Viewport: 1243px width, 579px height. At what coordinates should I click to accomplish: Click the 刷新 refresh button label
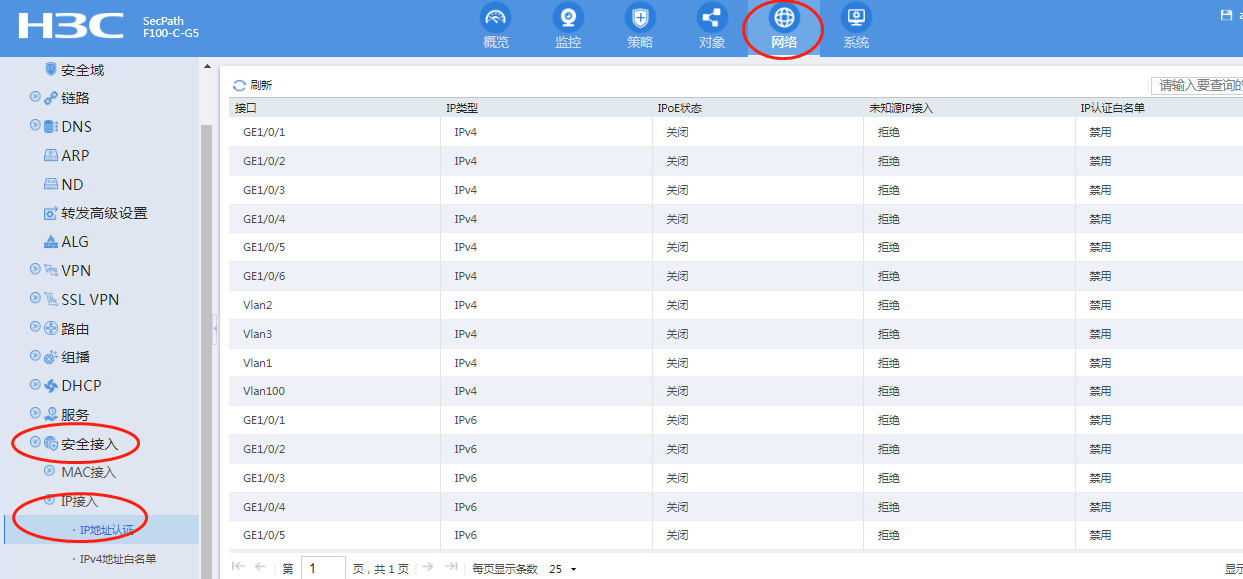260,86
